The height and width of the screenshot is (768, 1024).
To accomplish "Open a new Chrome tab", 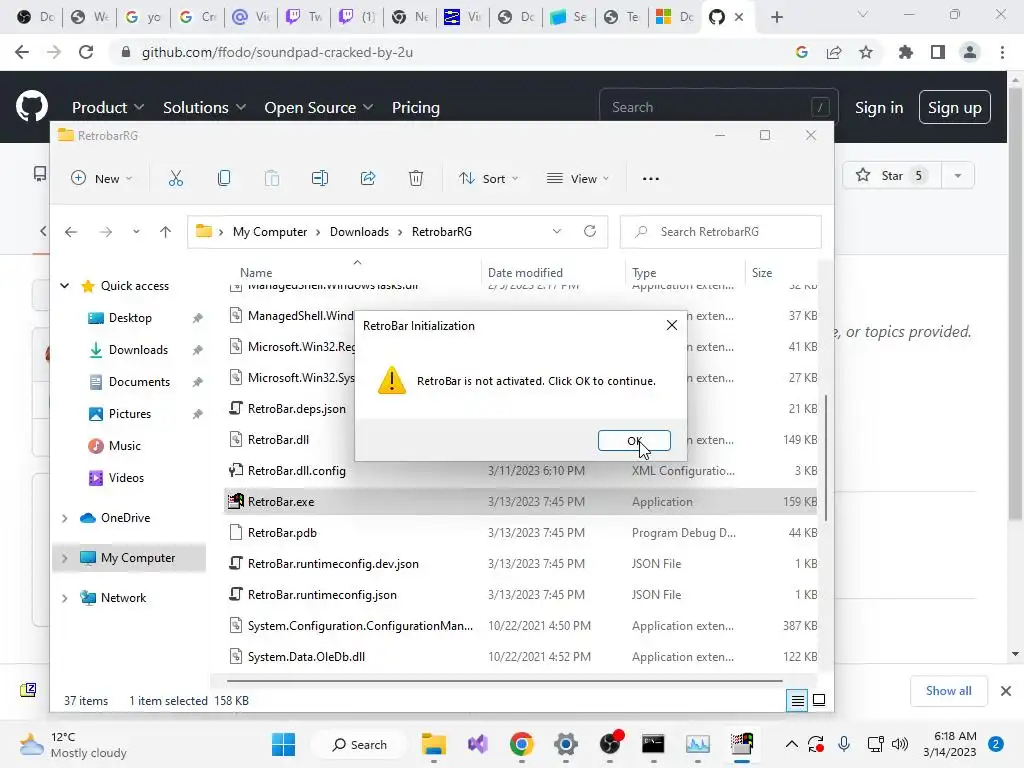I will coord(776,17).
